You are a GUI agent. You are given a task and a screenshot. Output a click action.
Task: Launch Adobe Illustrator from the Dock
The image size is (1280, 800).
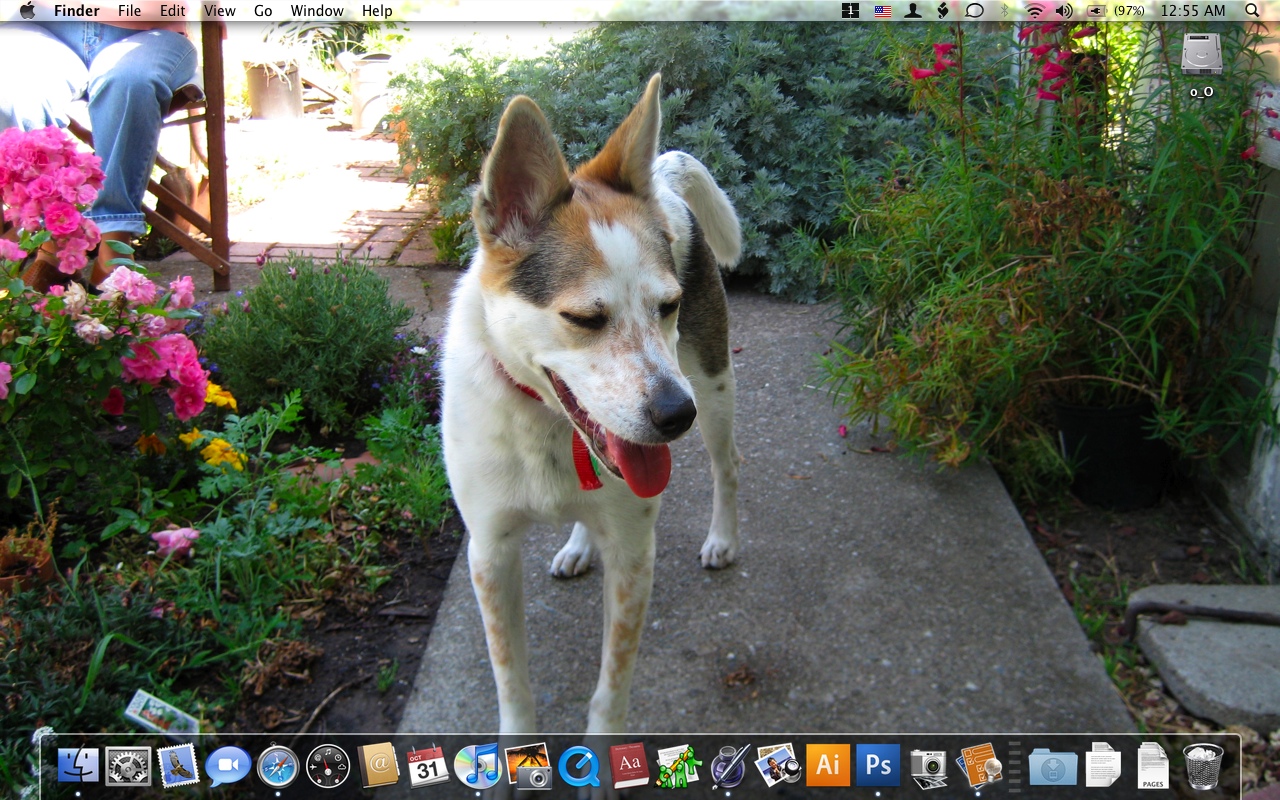[828, 766]
